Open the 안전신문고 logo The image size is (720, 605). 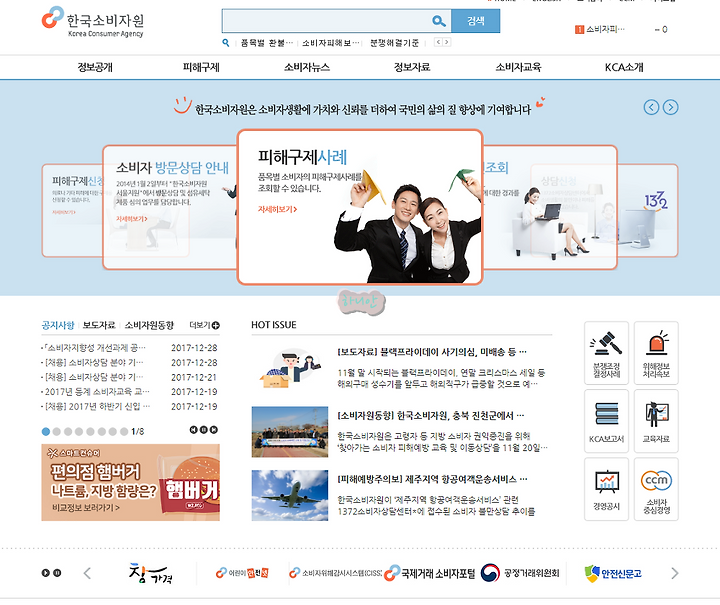click(613, 573)
